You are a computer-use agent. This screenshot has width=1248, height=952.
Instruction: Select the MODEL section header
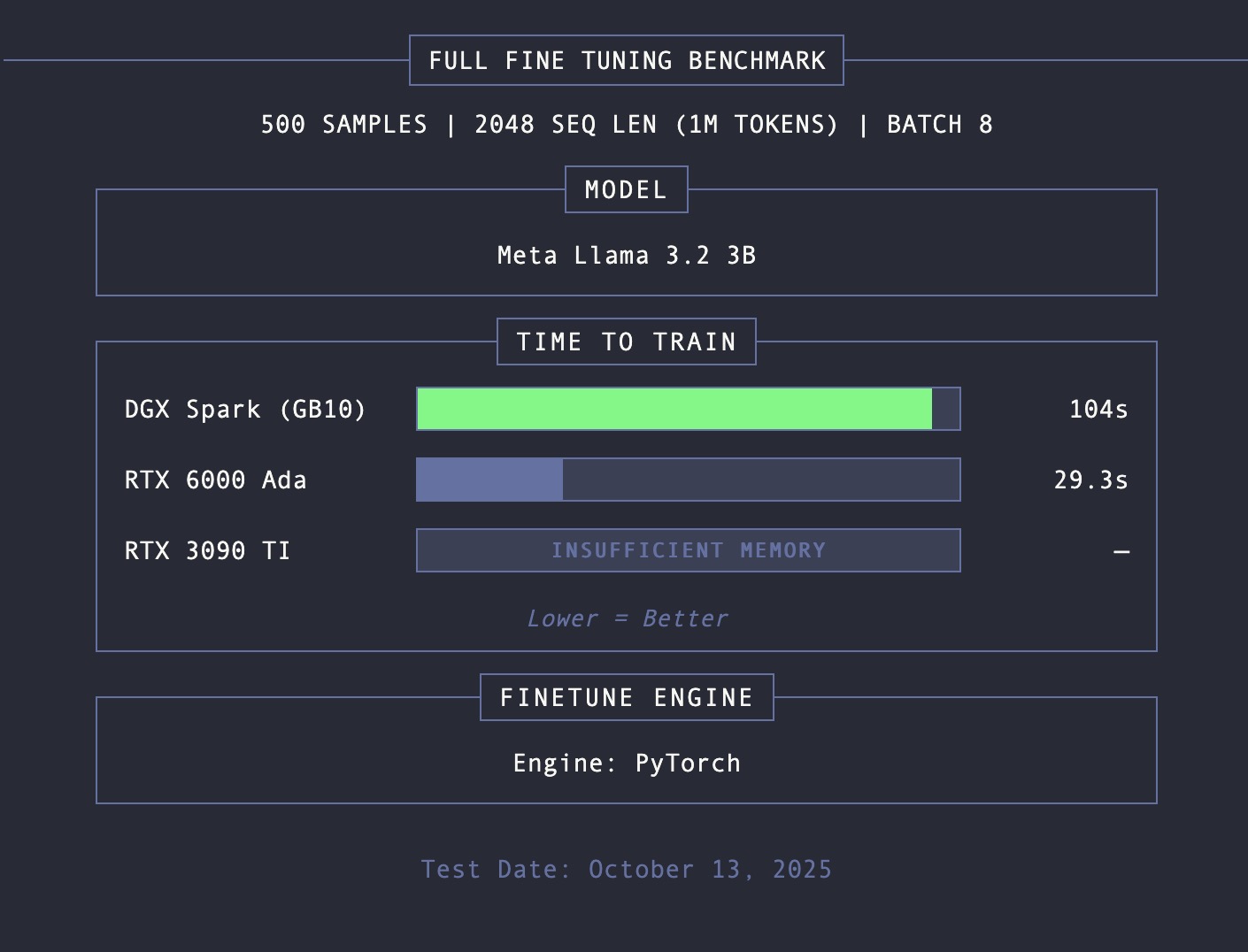click(x=626, y=190)
